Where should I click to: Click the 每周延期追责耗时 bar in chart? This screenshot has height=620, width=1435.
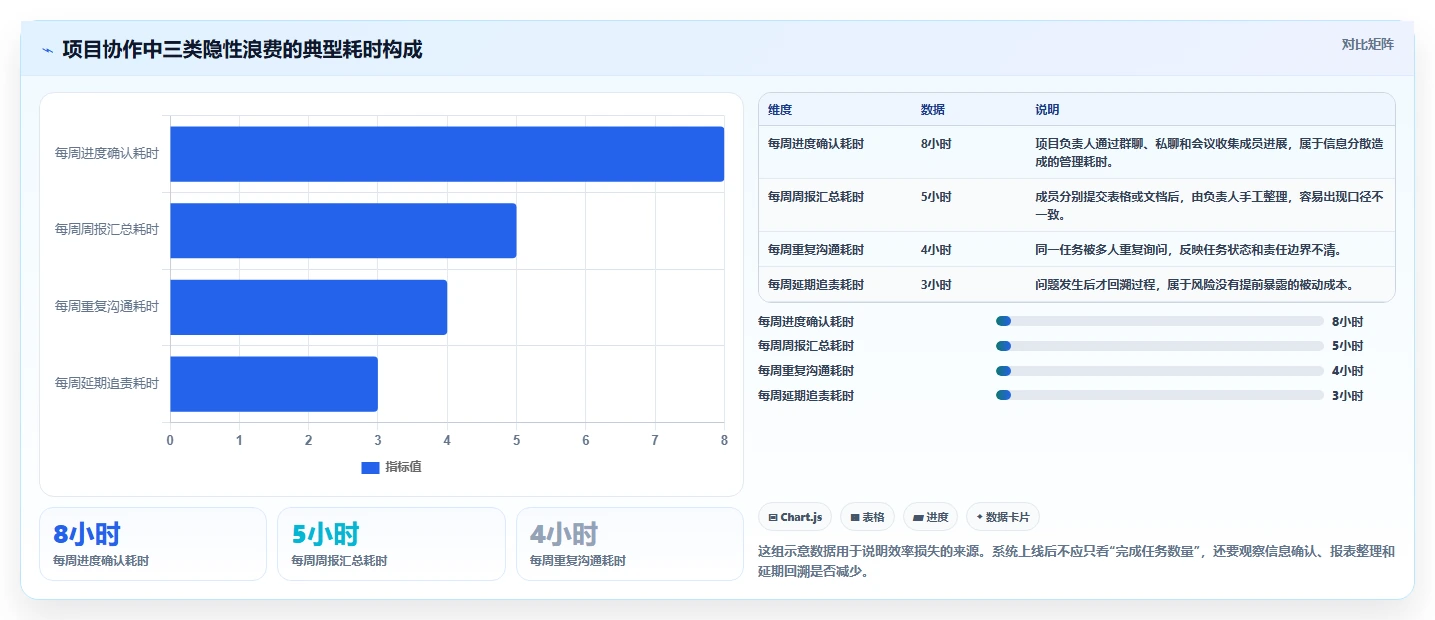[x=274, y=384]
